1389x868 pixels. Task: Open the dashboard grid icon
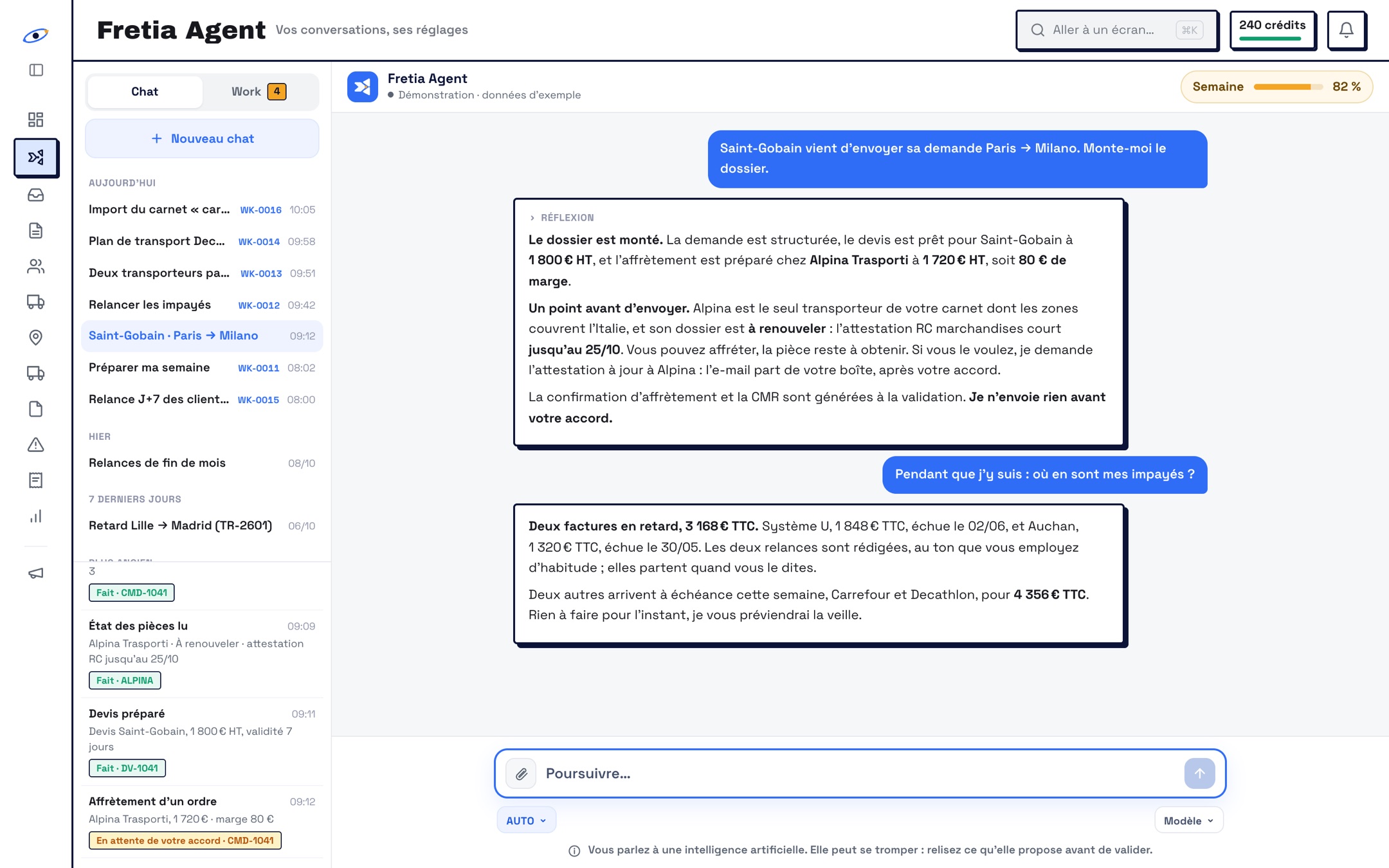[x=36, y=120]
